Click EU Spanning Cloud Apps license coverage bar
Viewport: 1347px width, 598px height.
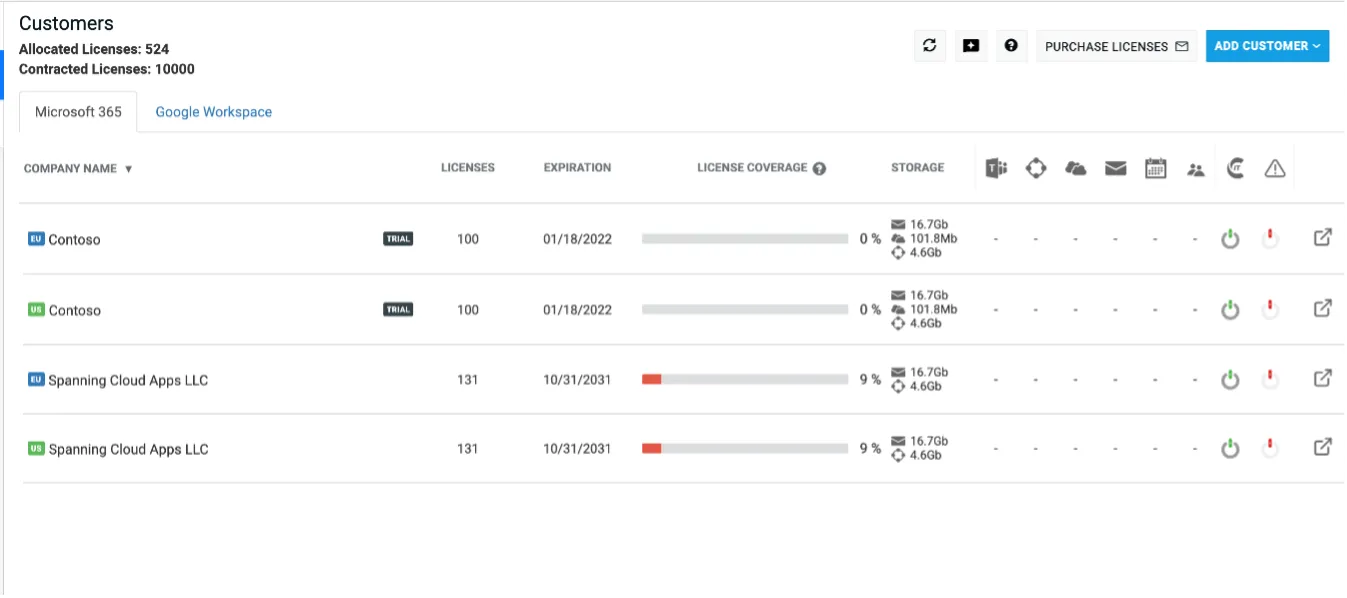coord(745,379)
